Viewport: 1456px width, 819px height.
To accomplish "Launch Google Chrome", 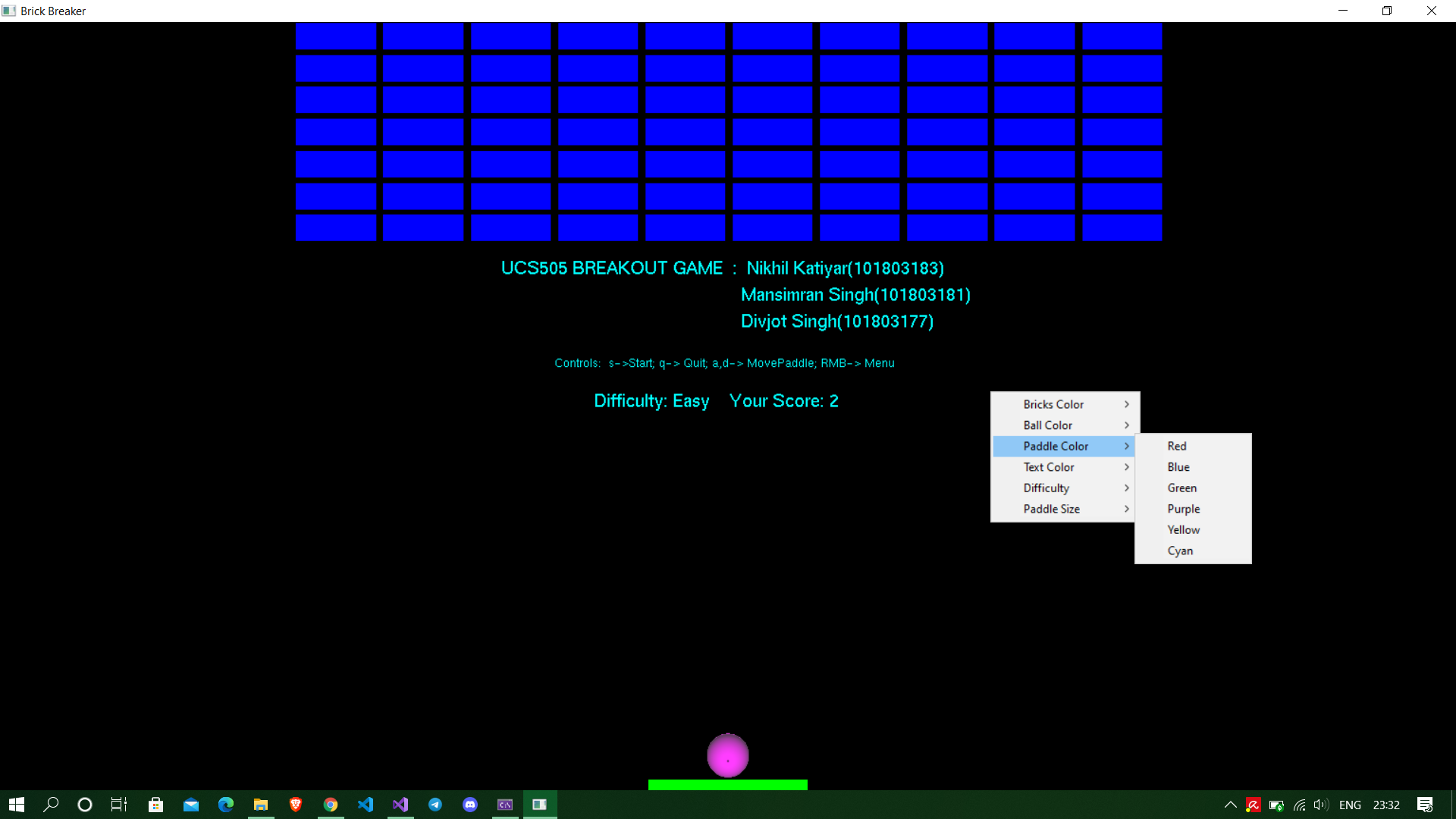I will coord(331,805).
